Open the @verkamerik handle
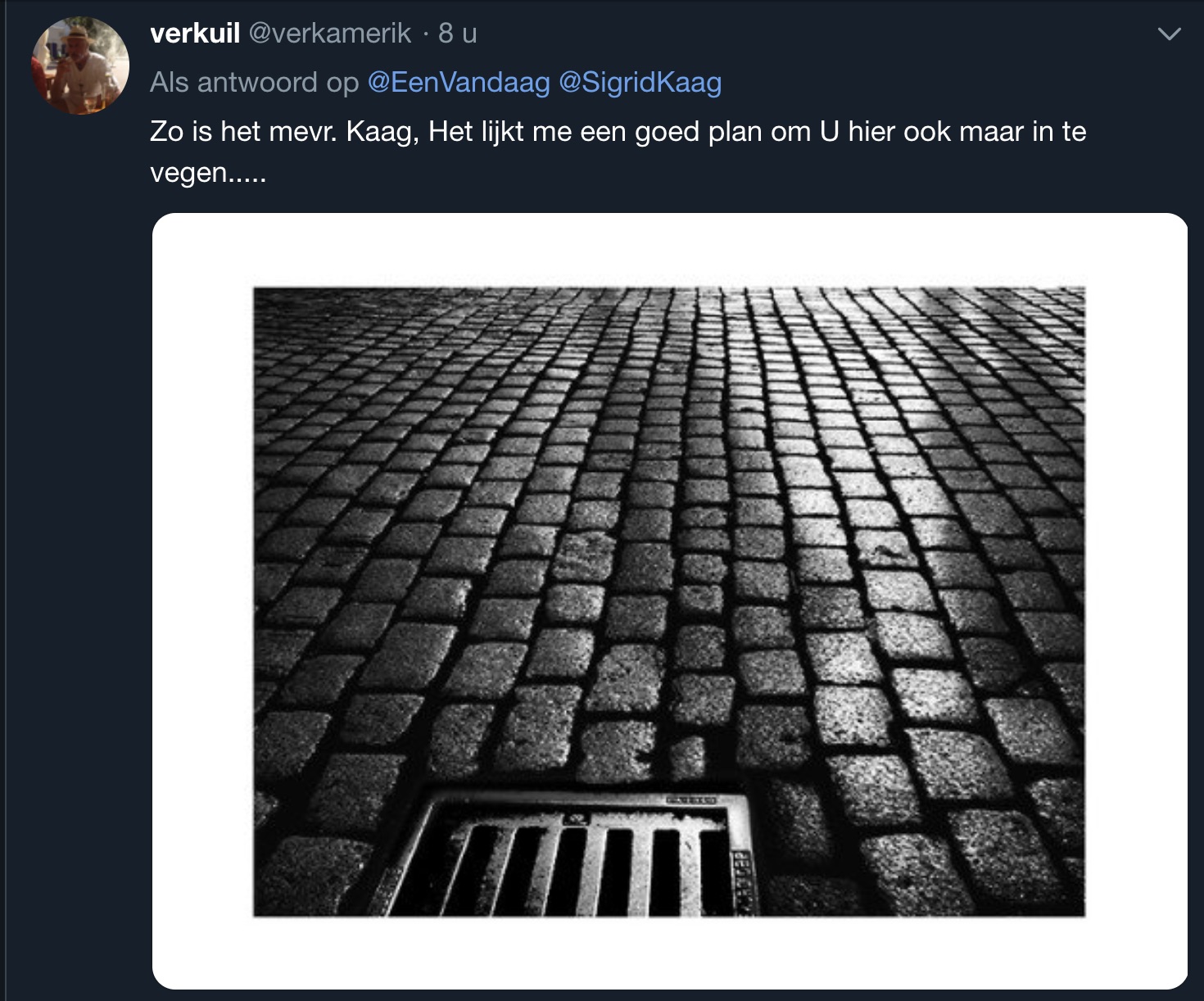 point(329,34)
